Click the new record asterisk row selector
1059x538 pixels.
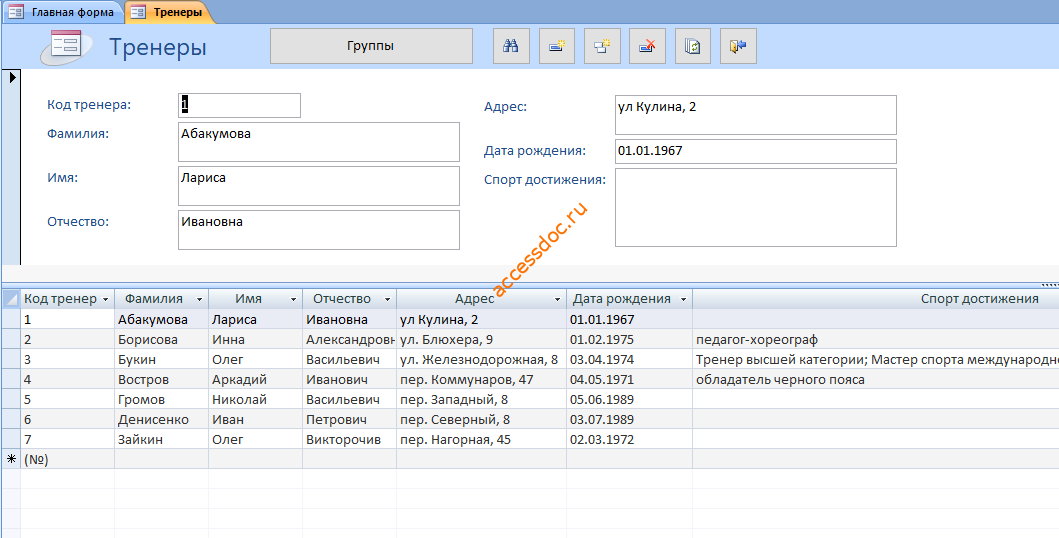11,460
